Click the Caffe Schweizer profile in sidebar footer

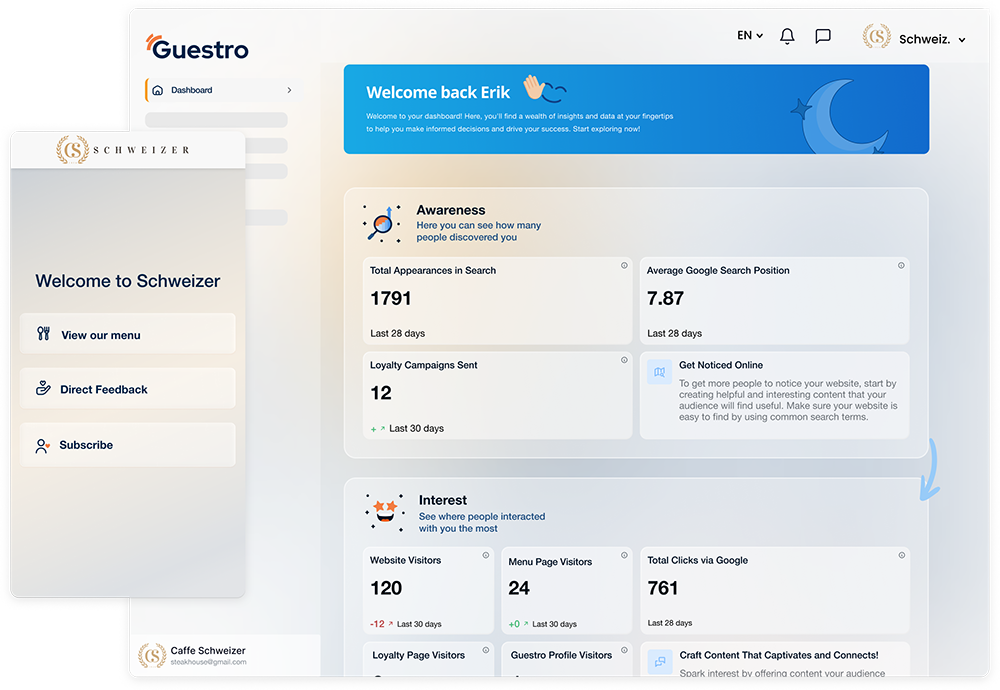point(207,655)
